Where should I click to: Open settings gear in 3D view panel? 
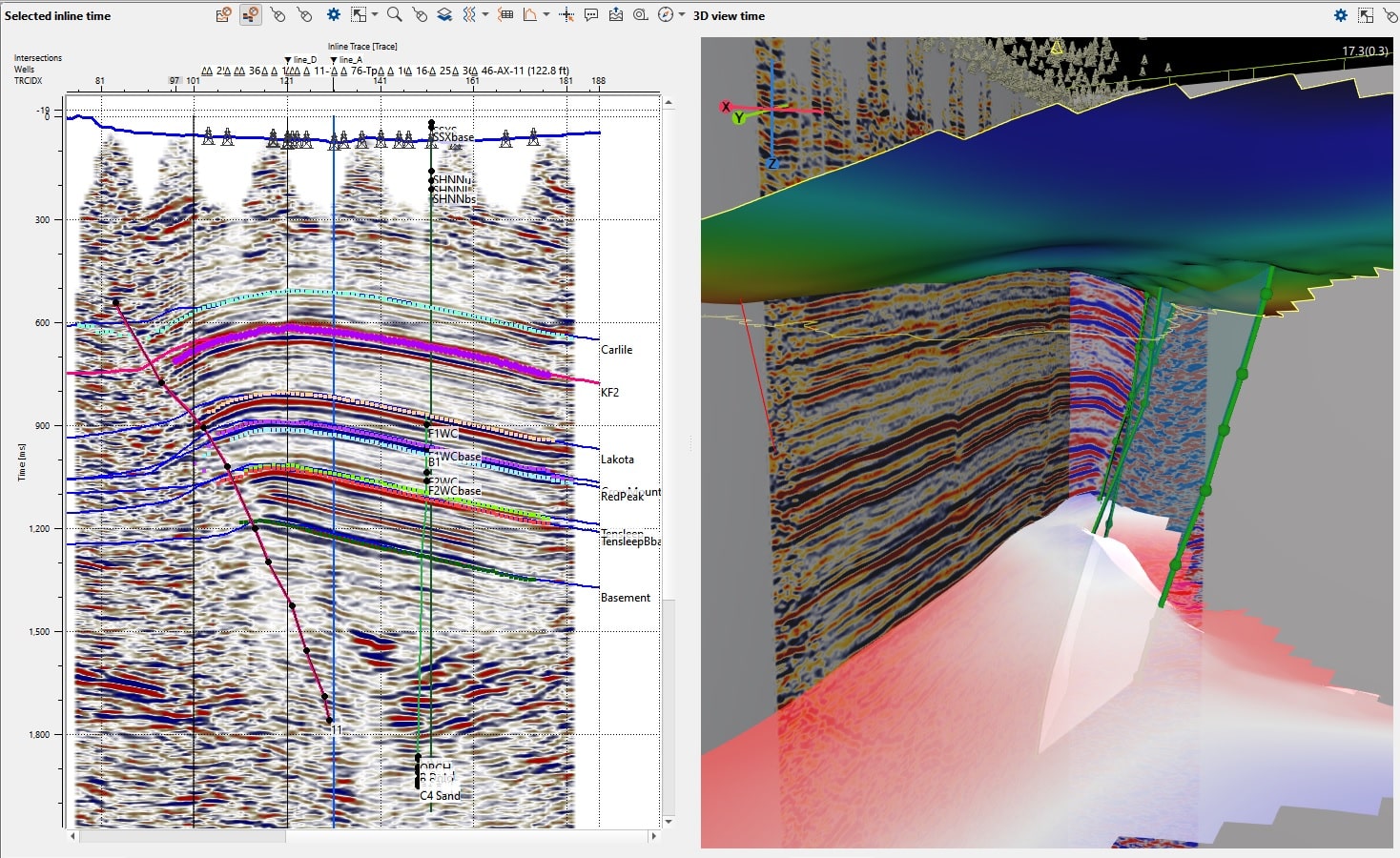click(1341, 15)
